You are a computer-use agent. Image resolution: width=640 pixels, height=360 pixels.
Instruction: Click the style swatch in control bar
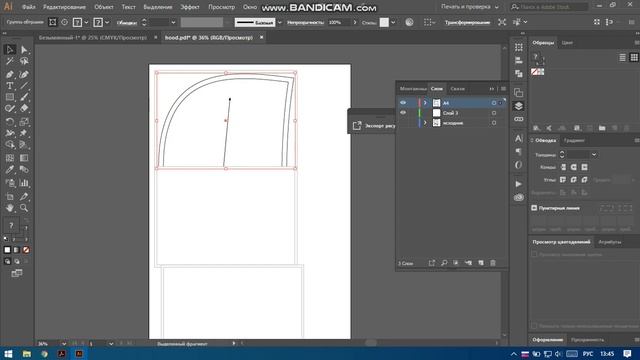pyautogui.click(x=384, y=23)
